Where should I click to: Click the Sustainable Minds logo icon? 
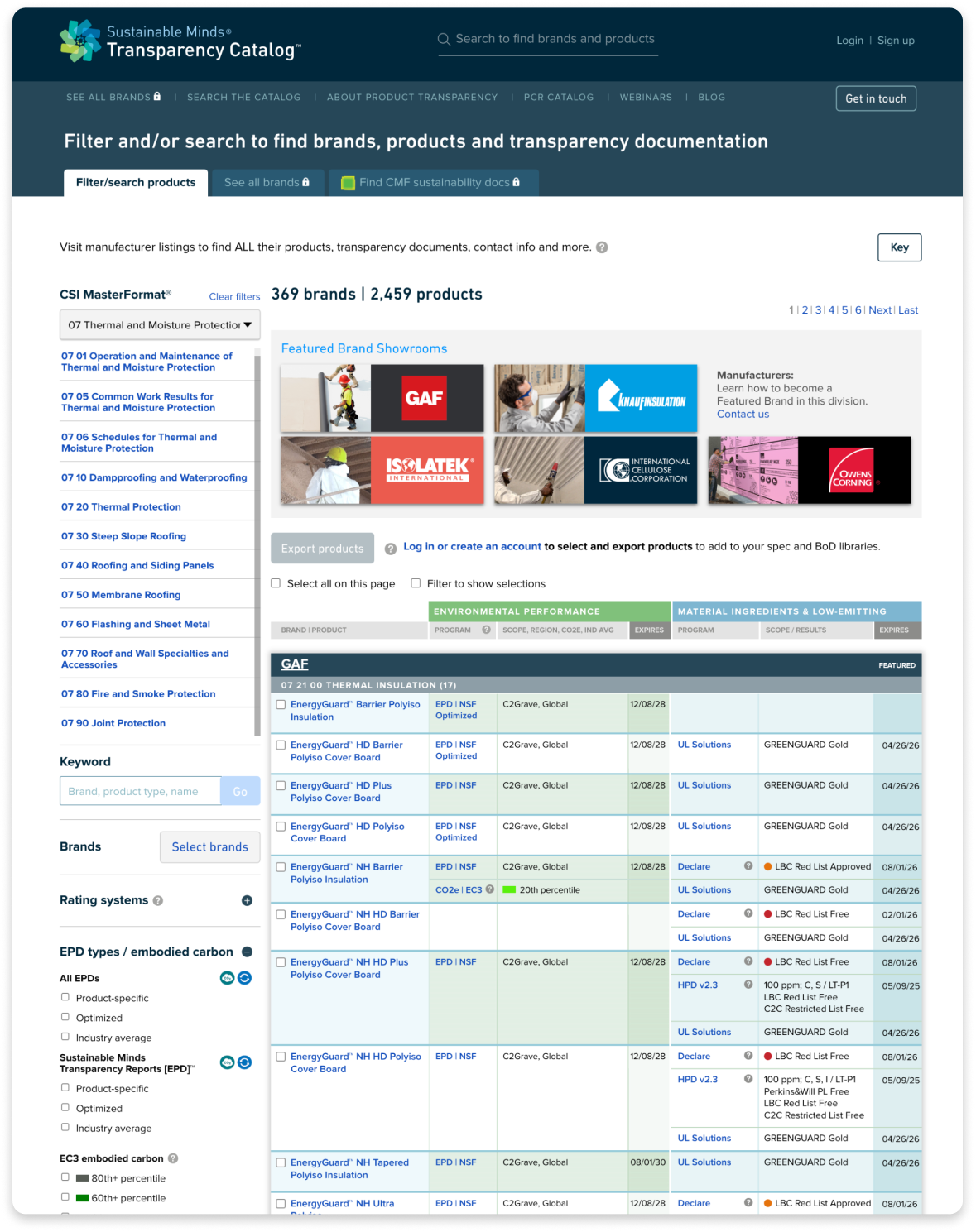pyautogui.click(x=79, y=41)
